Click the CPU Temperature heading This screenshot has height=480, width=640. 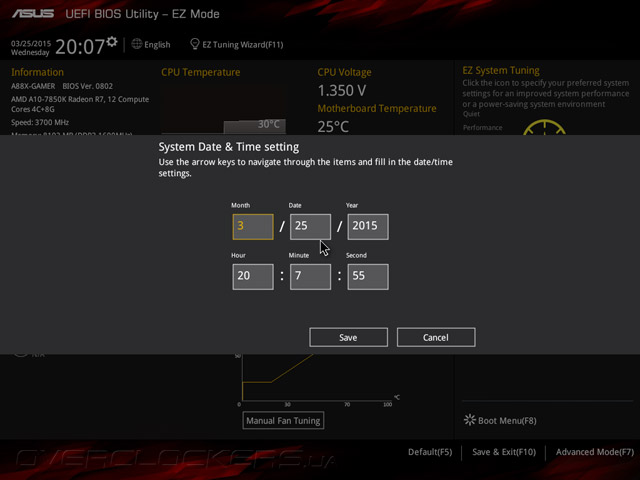point(200,72)
